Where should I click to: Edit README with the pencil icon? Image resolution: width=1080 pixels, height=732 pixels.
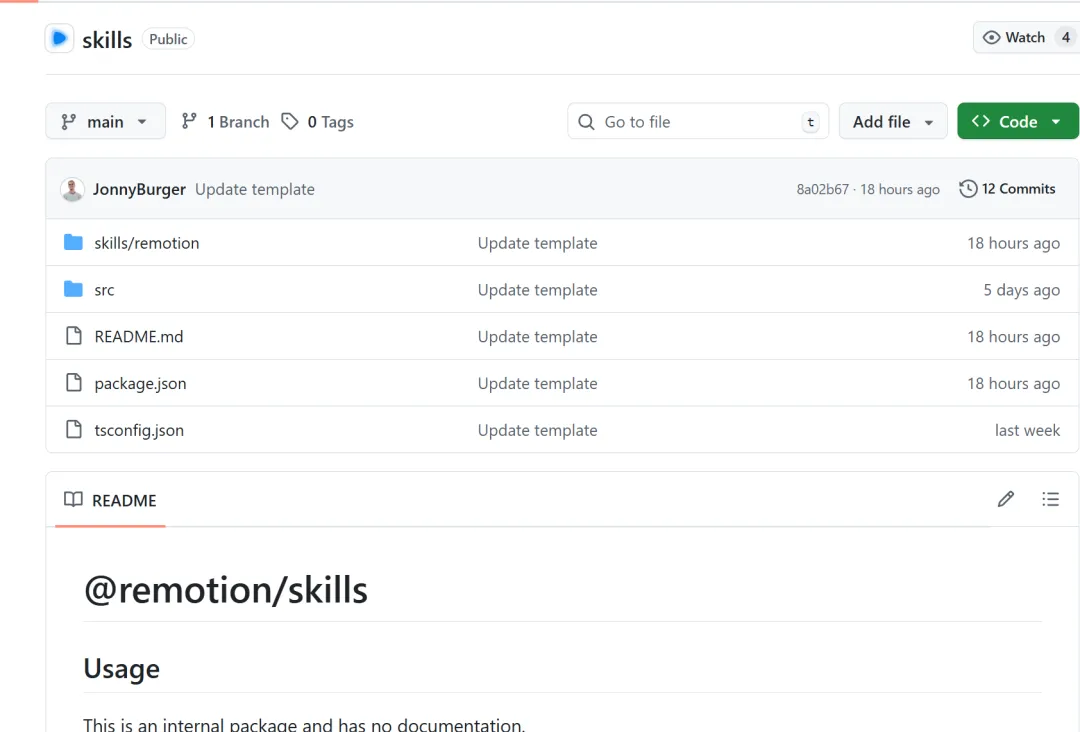pyautogui.click(x=1006, y=499)
